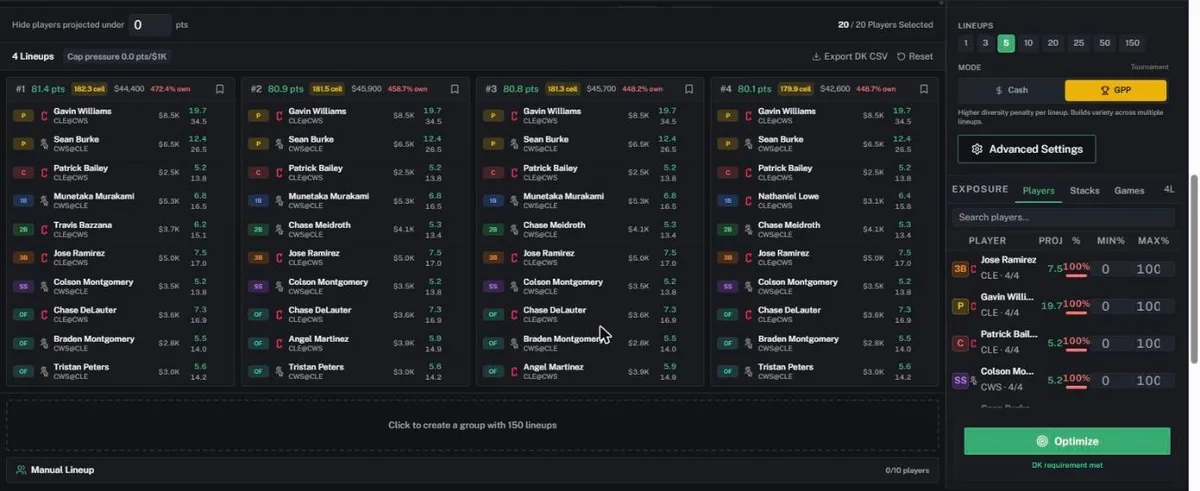Click C position badge for Patrick Bailey in lineup #1
Screen dimensions: 1200x491
[x=24, y=173]
